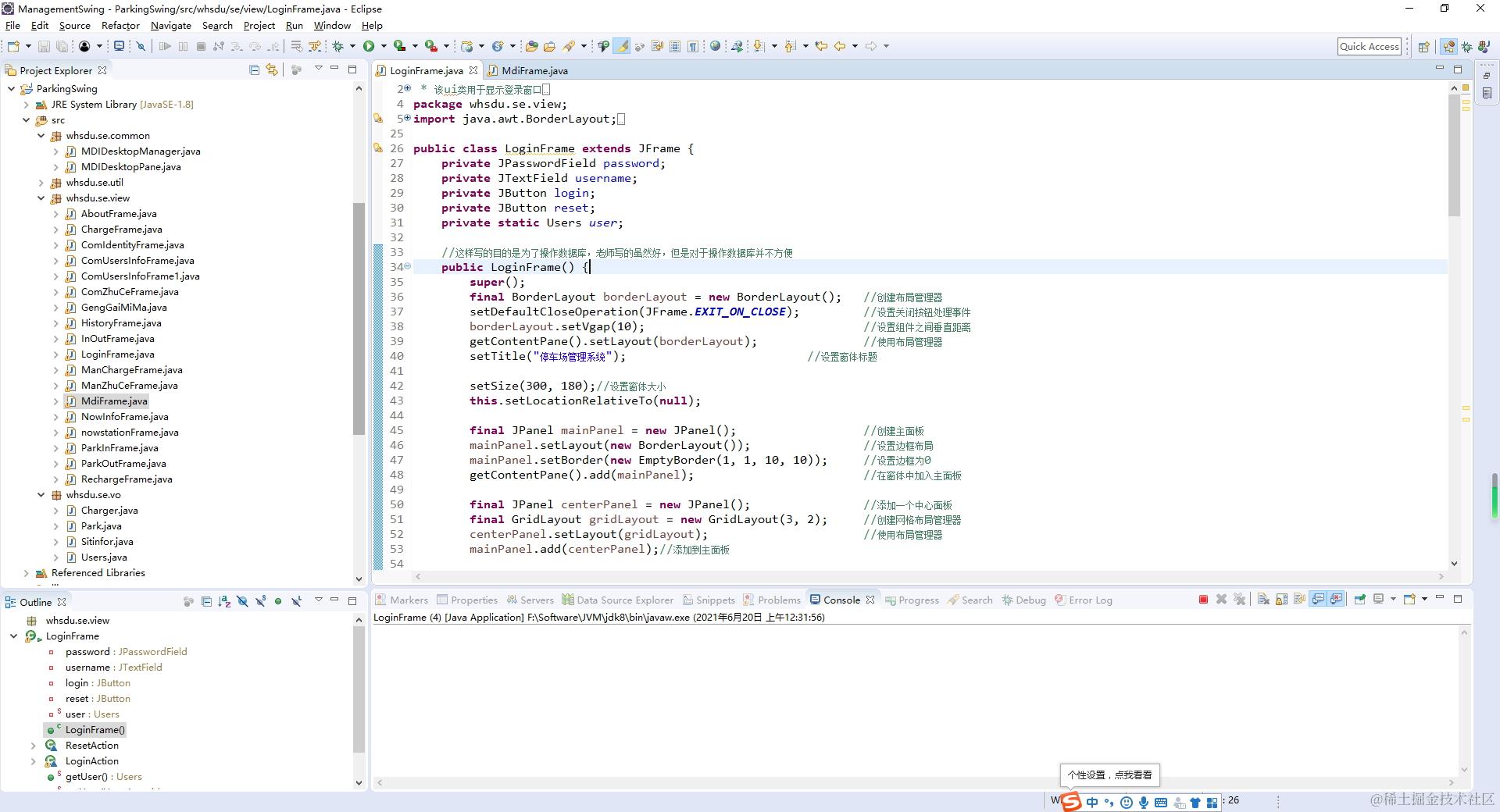
Task: Expand the LoginAction node in Outline
Action: click(x=33, y=761)
